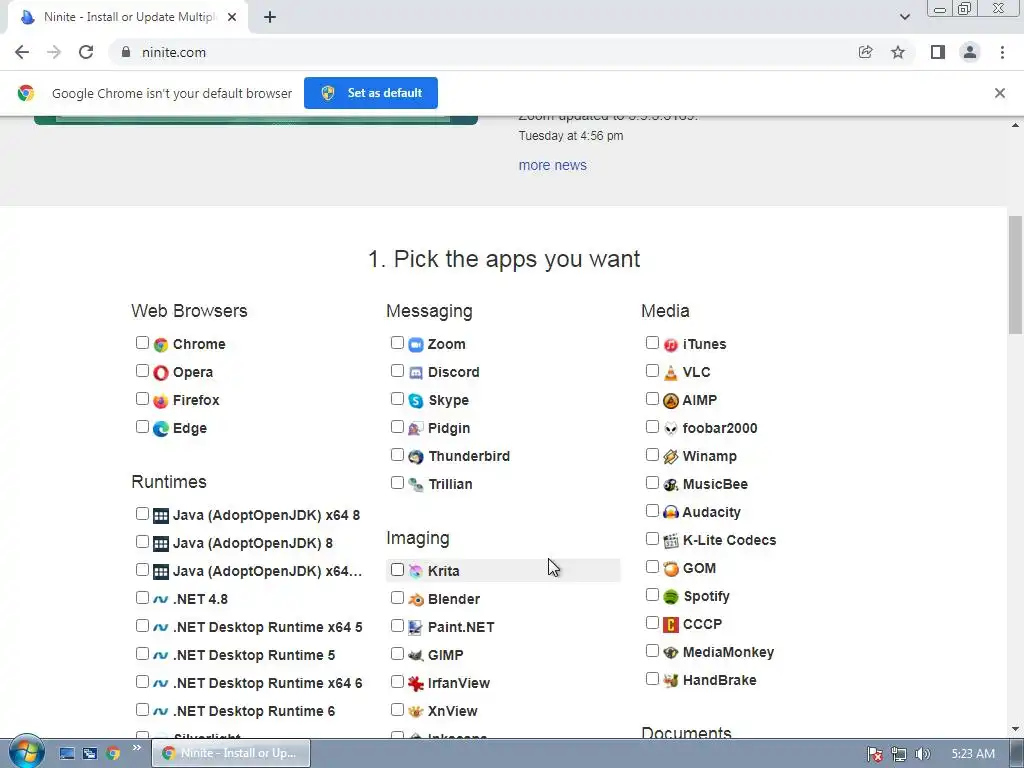Click the XnView label

point(453,711)
